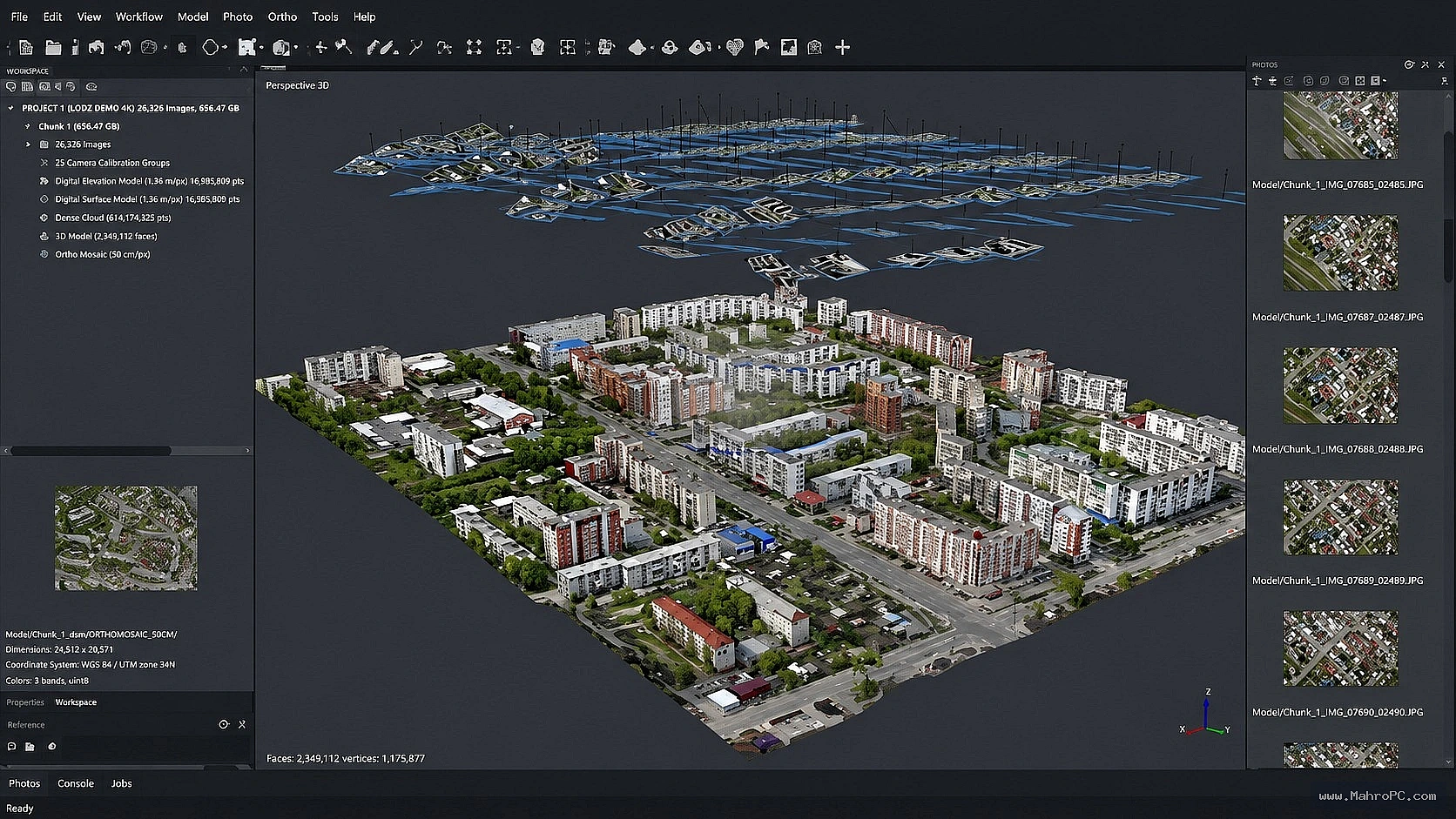This screenshot has width=1456, height=819.
Task: Click the New project document icon
Action: (25, 47)
